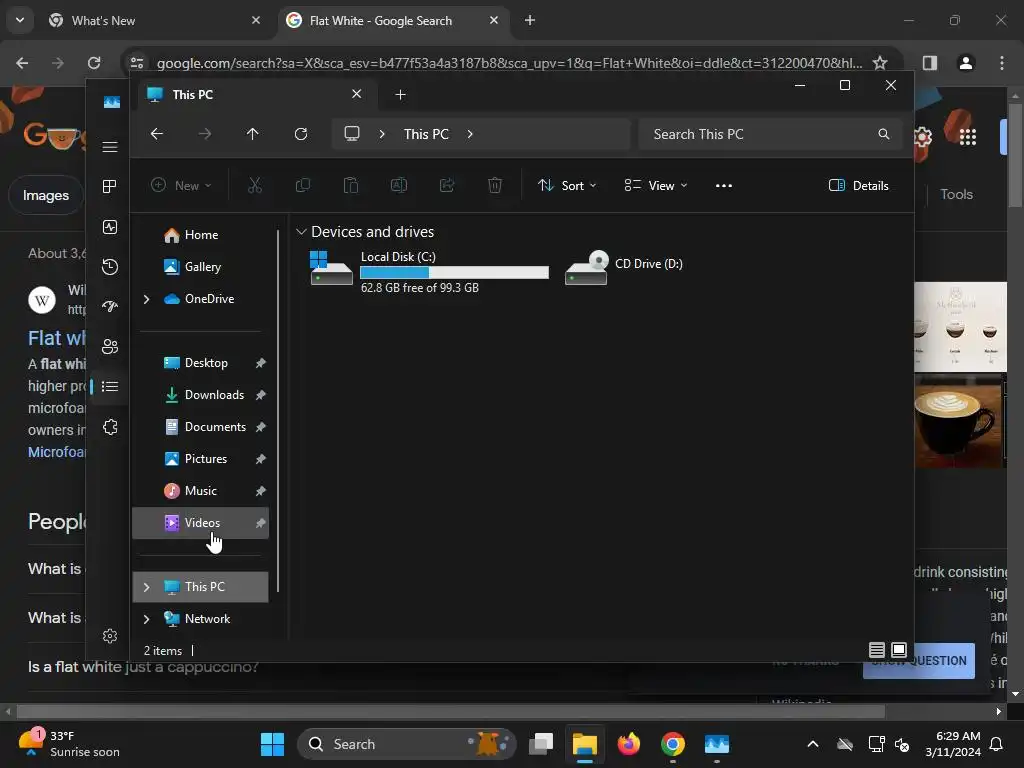This screenshot has width=1024, height=768.
Task: Click Chrome address bar URL
Action: pos(509,63)
